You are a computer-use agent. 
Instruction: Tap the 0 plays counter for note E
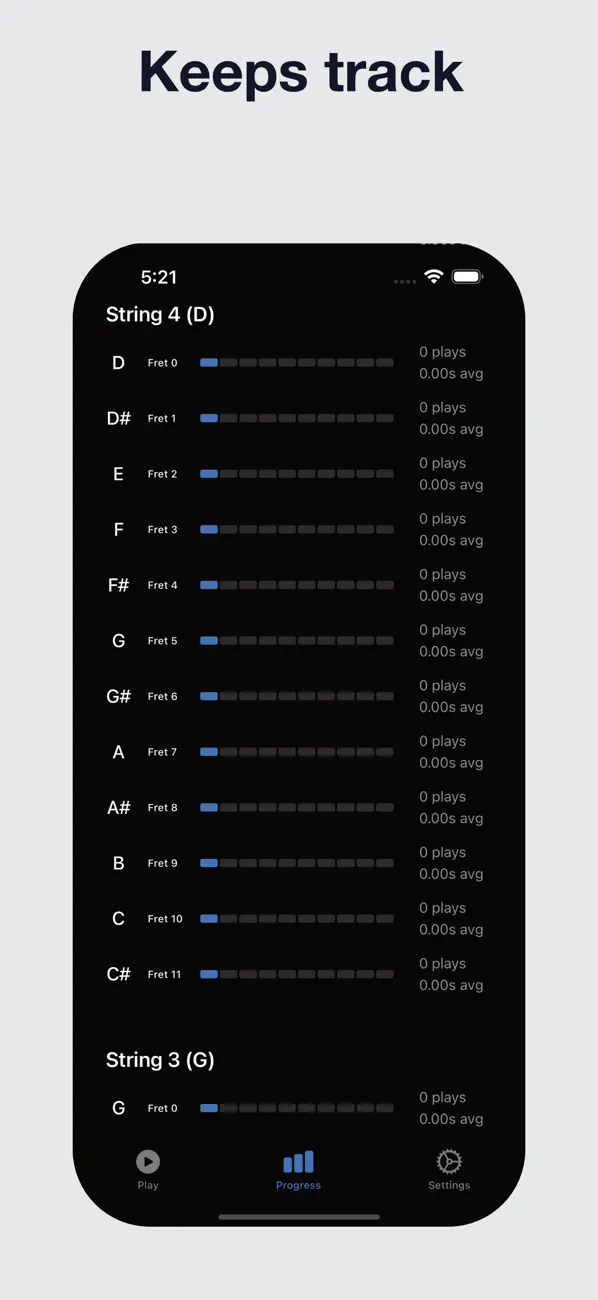[x=442, y=462]
